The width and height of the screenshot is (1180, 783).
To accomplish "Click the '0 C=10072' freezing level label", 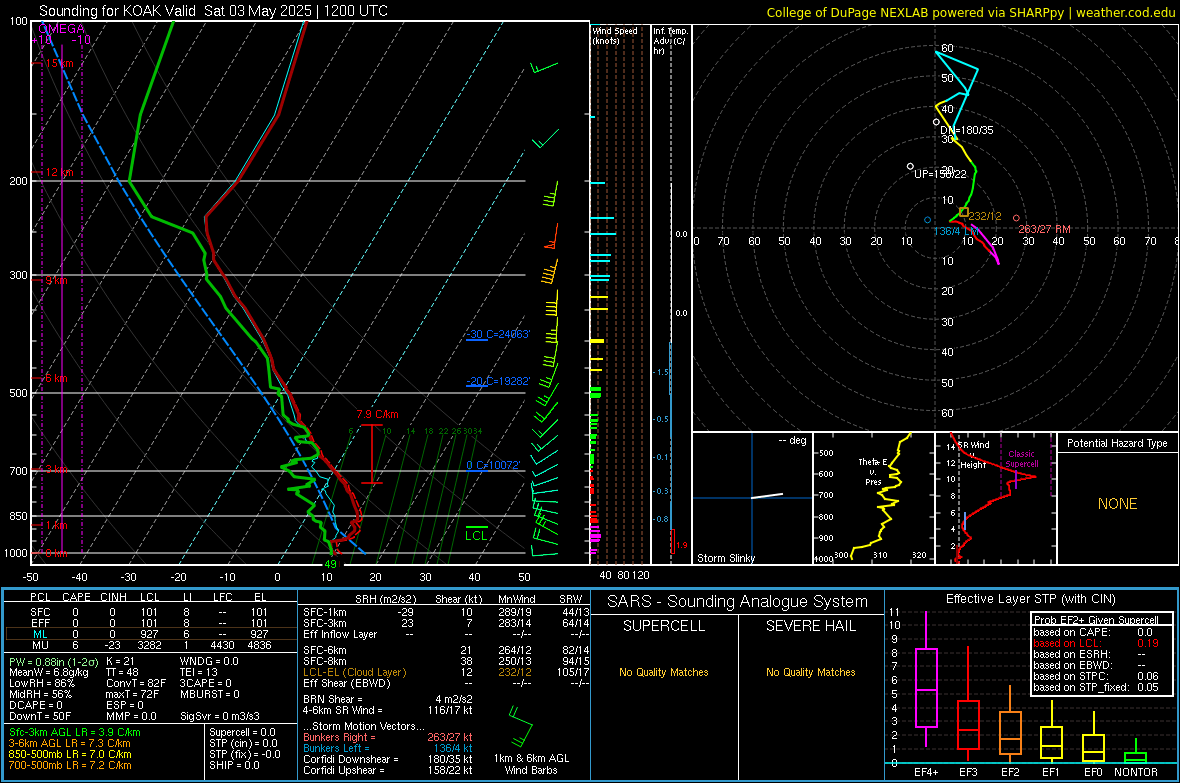I will (493, 465).
